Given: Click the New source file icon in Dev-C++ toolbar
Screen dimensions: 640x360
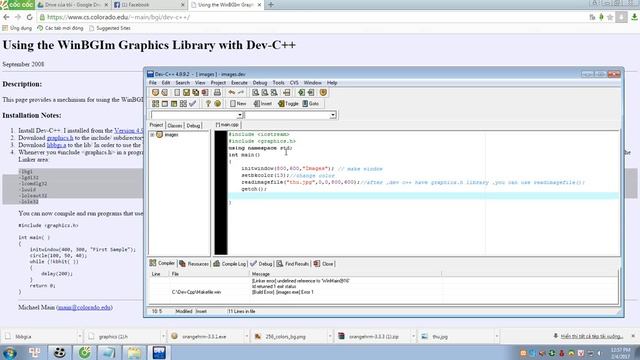Looking at the screenshot, I should (177, 93).
